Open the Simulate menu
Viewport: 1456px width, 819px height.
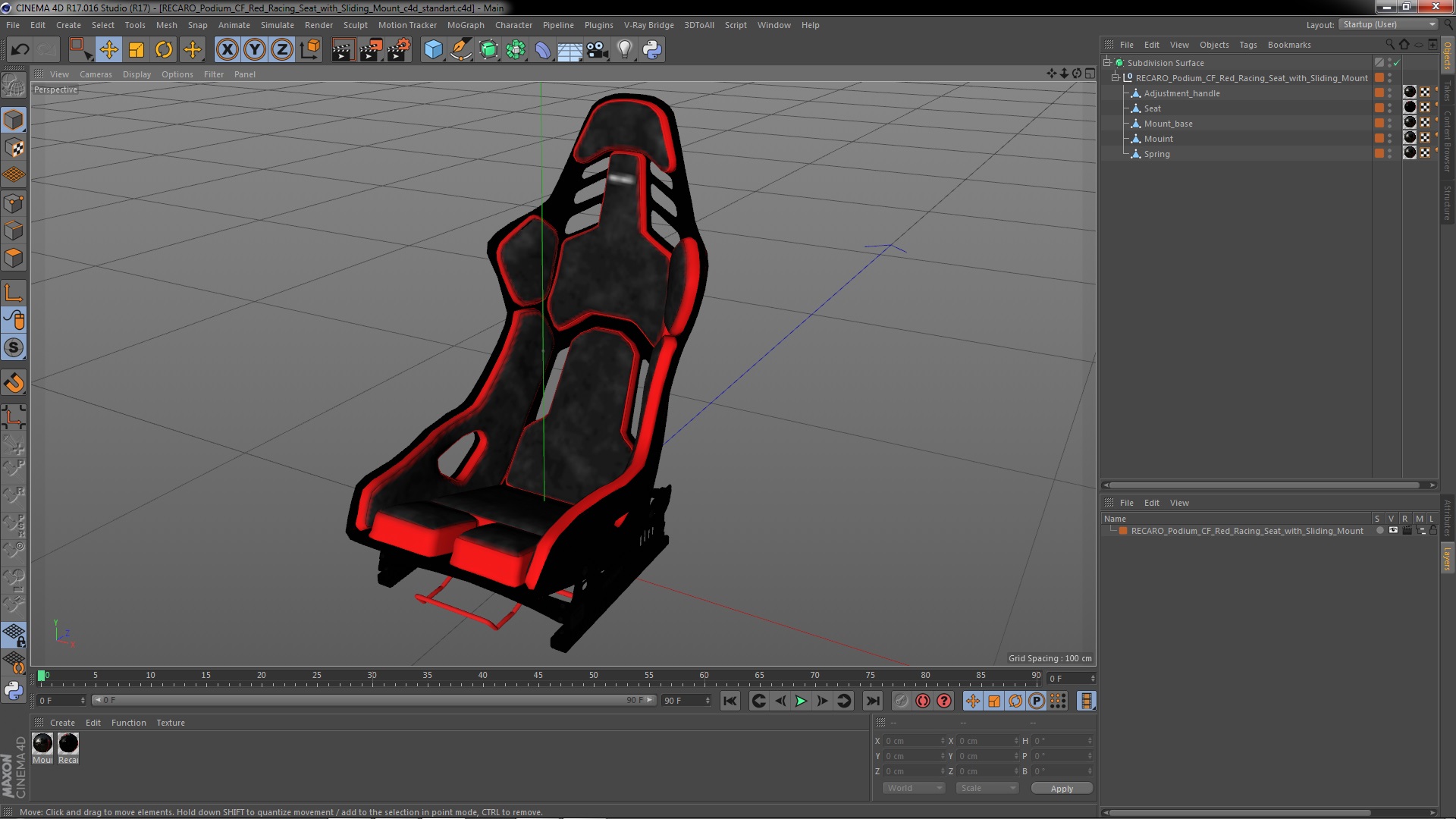[x=277, y=25]
